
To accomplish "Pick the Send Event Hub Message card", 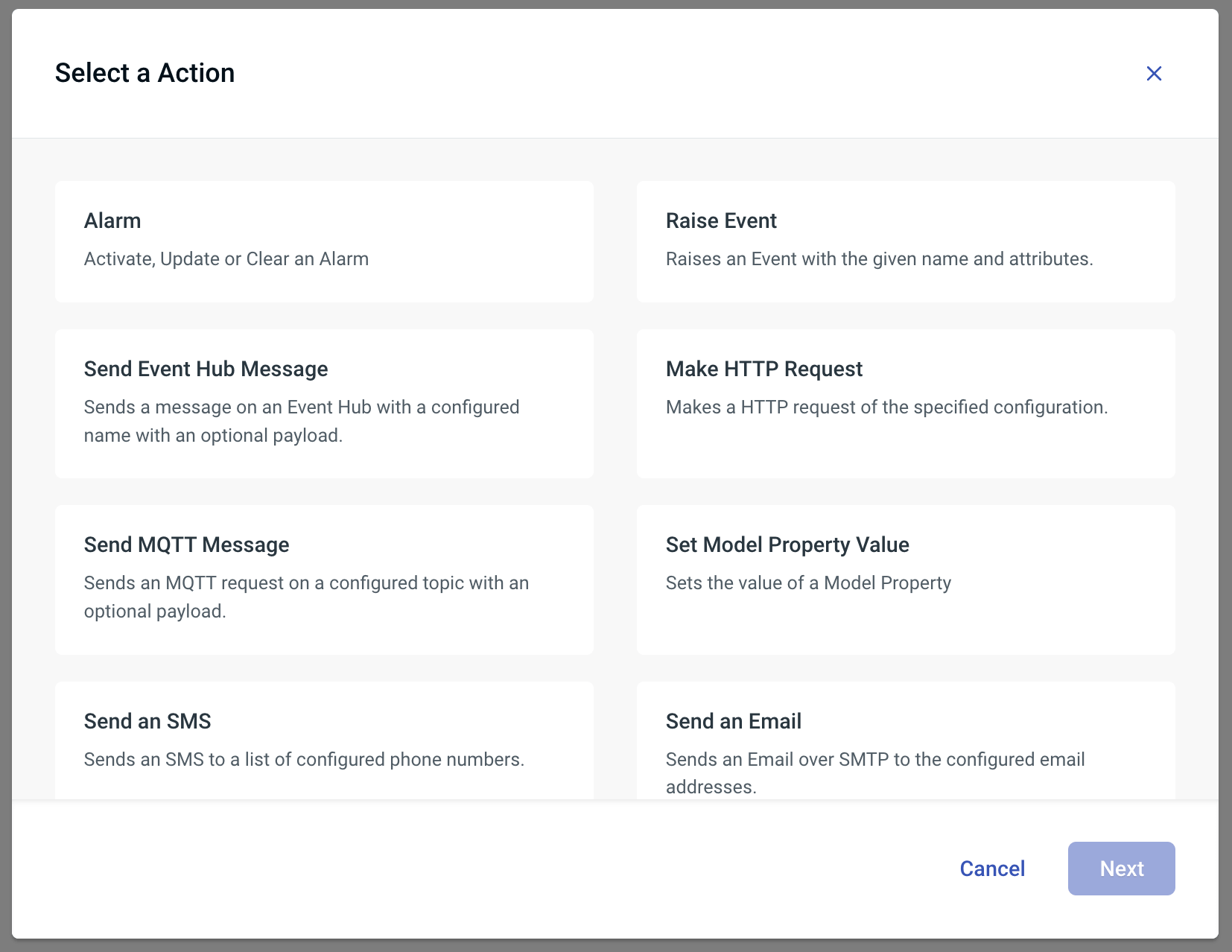I will pos(324,404).
